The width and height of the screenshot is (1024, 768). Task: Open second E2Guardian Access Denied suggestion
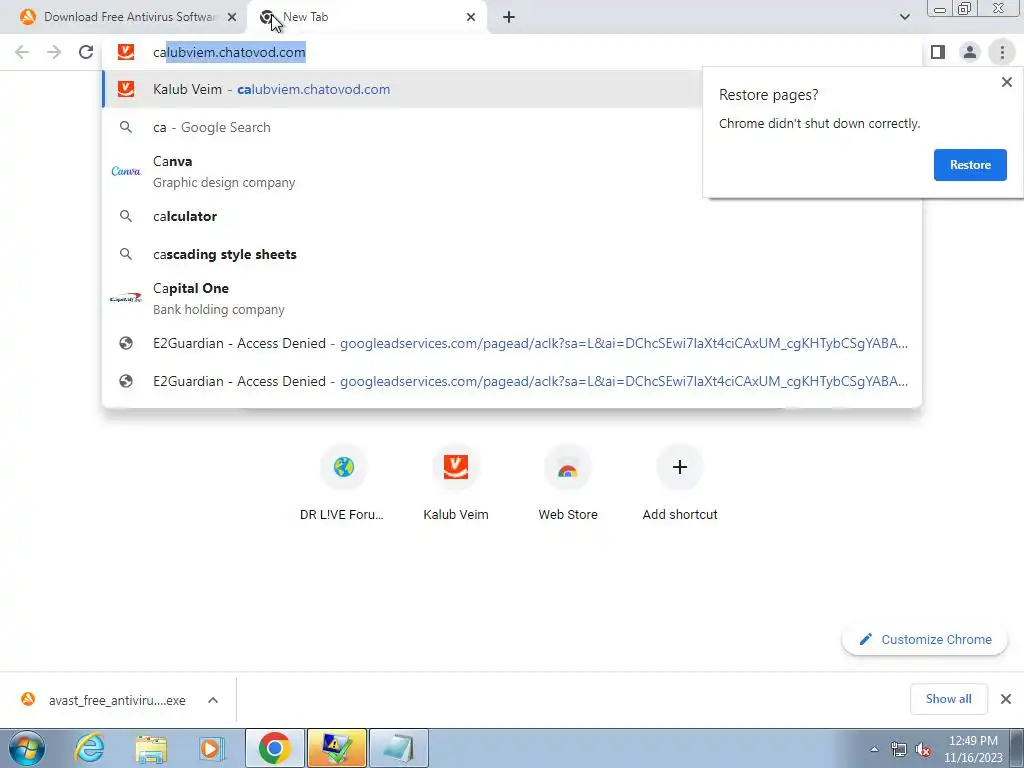(x=512, y=381)
